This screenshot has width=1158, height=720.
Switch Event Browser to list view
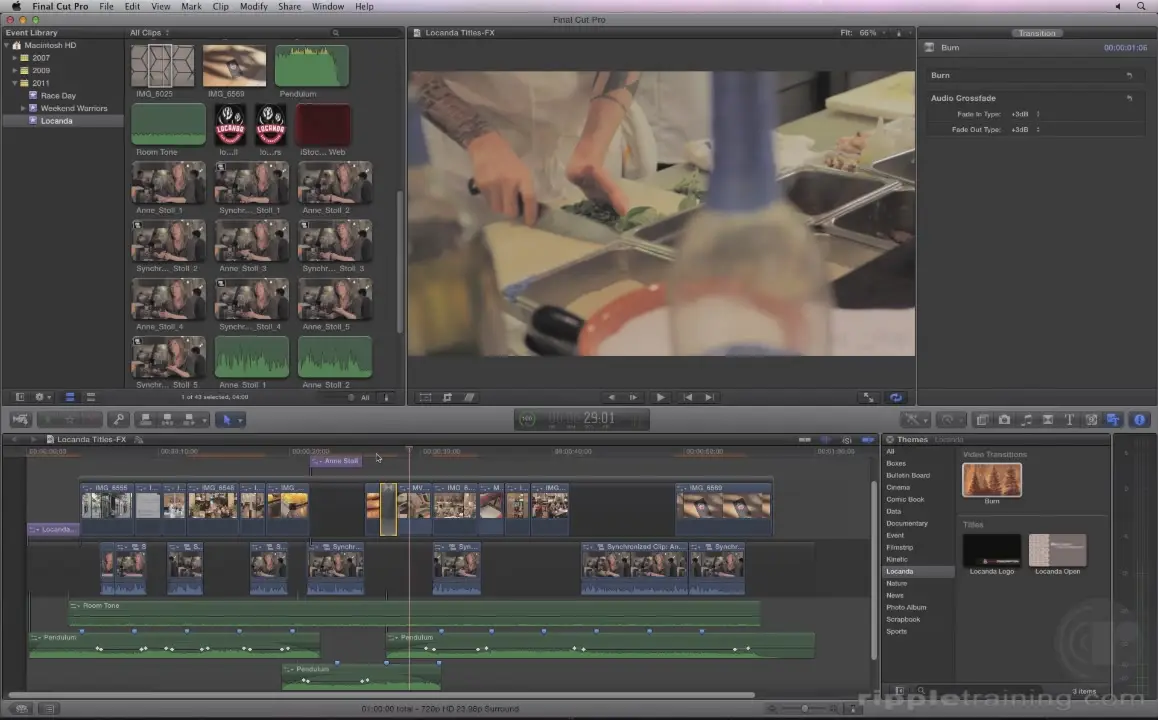coord(90,397)
